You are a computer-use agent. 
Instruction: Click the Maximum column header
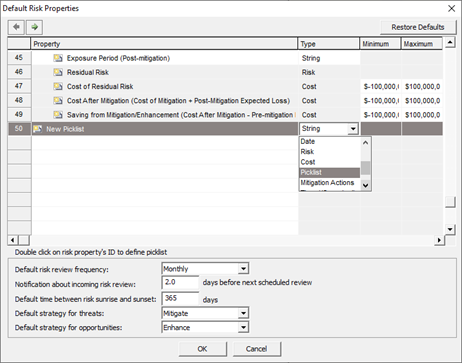click(422, 44)
